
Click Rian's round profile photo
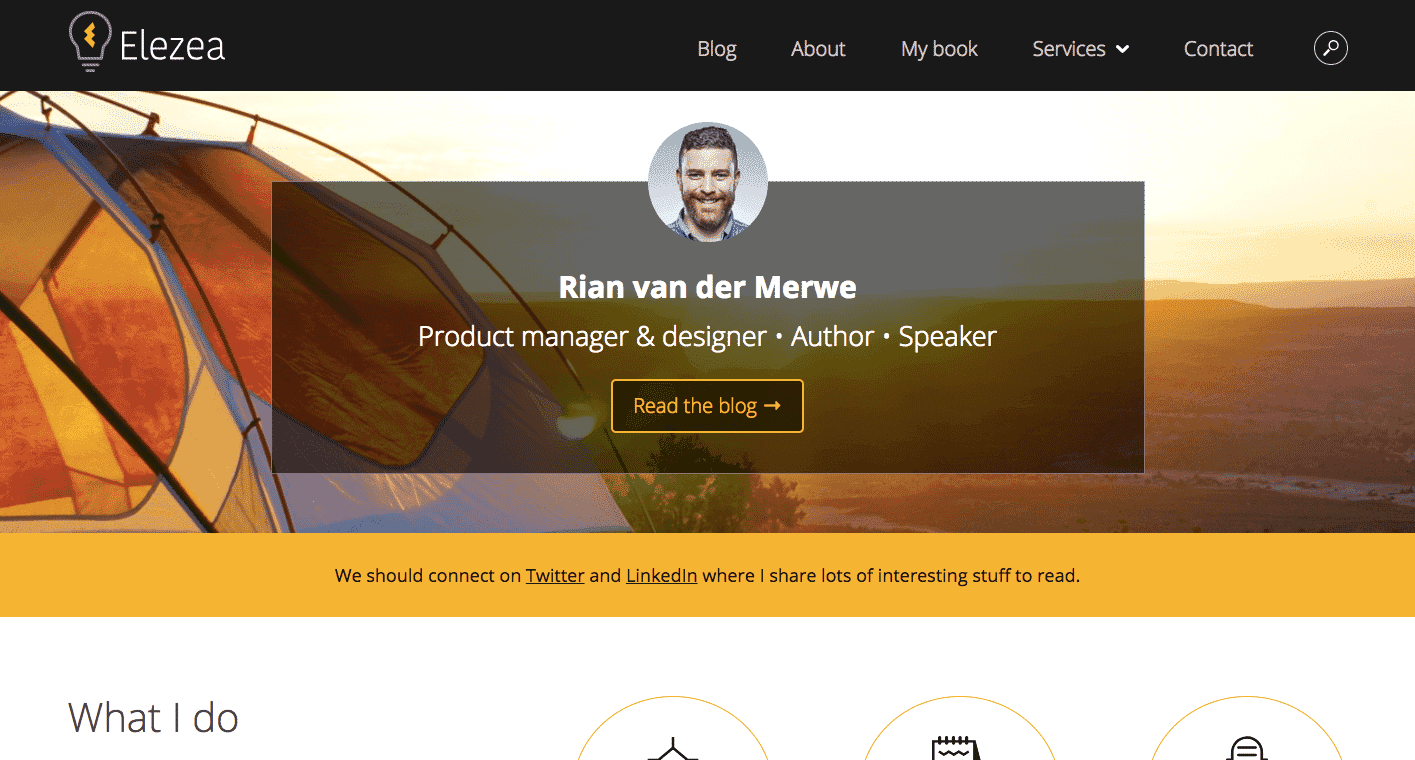tap(708, 182)
